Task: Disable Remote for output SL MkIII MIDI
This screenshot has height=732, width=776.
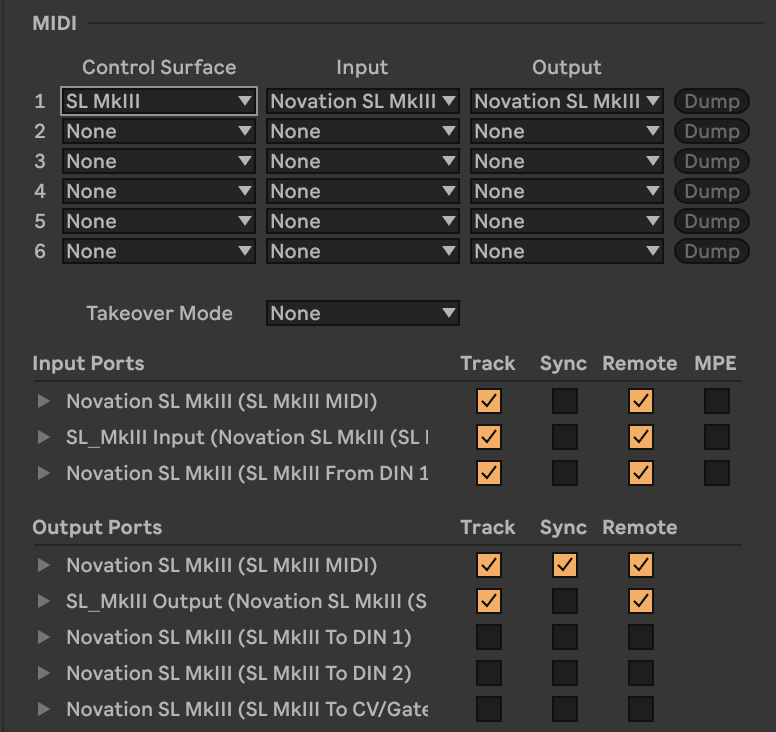Action: tap(641, 565)
